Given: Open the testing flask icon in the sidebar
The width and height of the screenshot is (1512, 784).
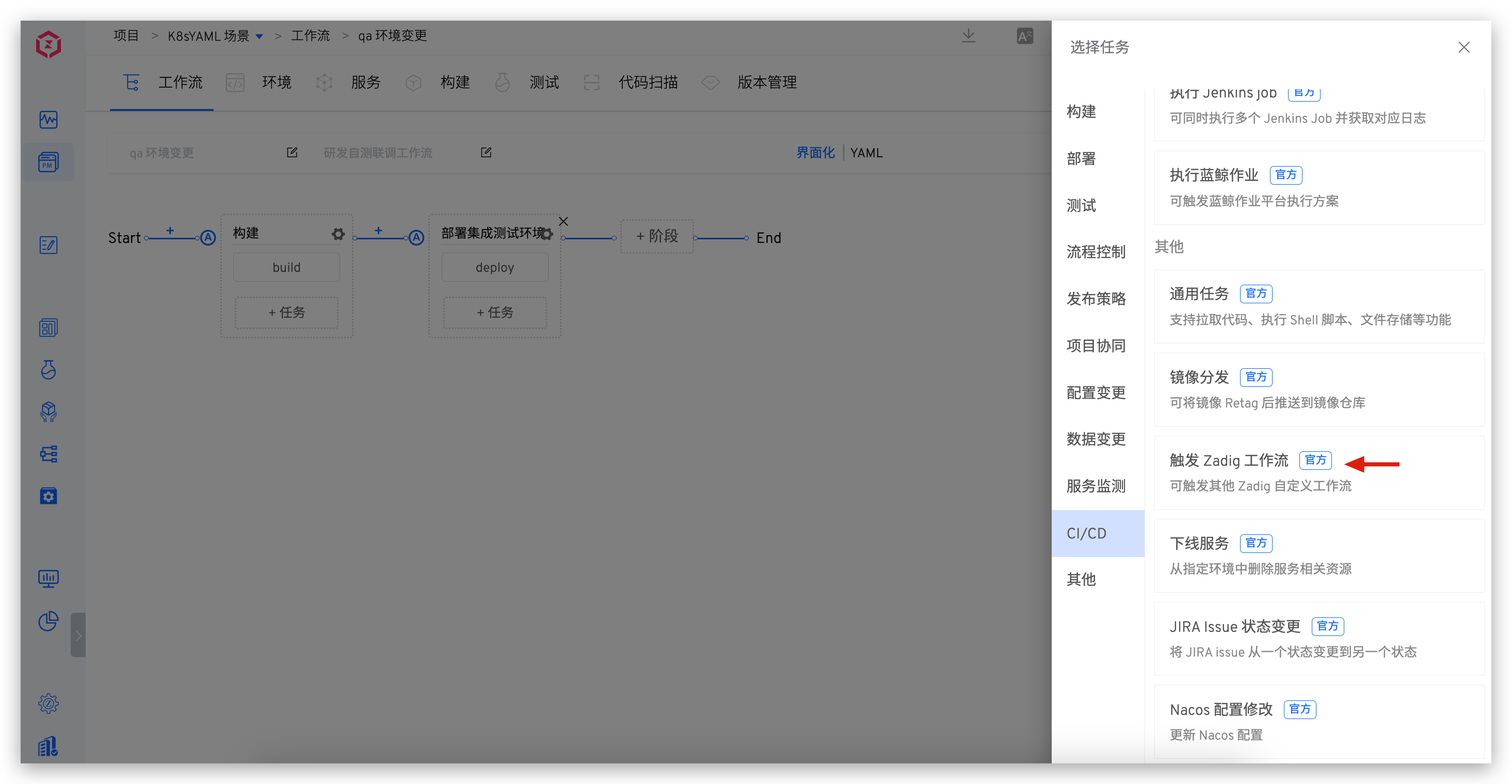Looking at the screenshot, I should coord(48,370).
